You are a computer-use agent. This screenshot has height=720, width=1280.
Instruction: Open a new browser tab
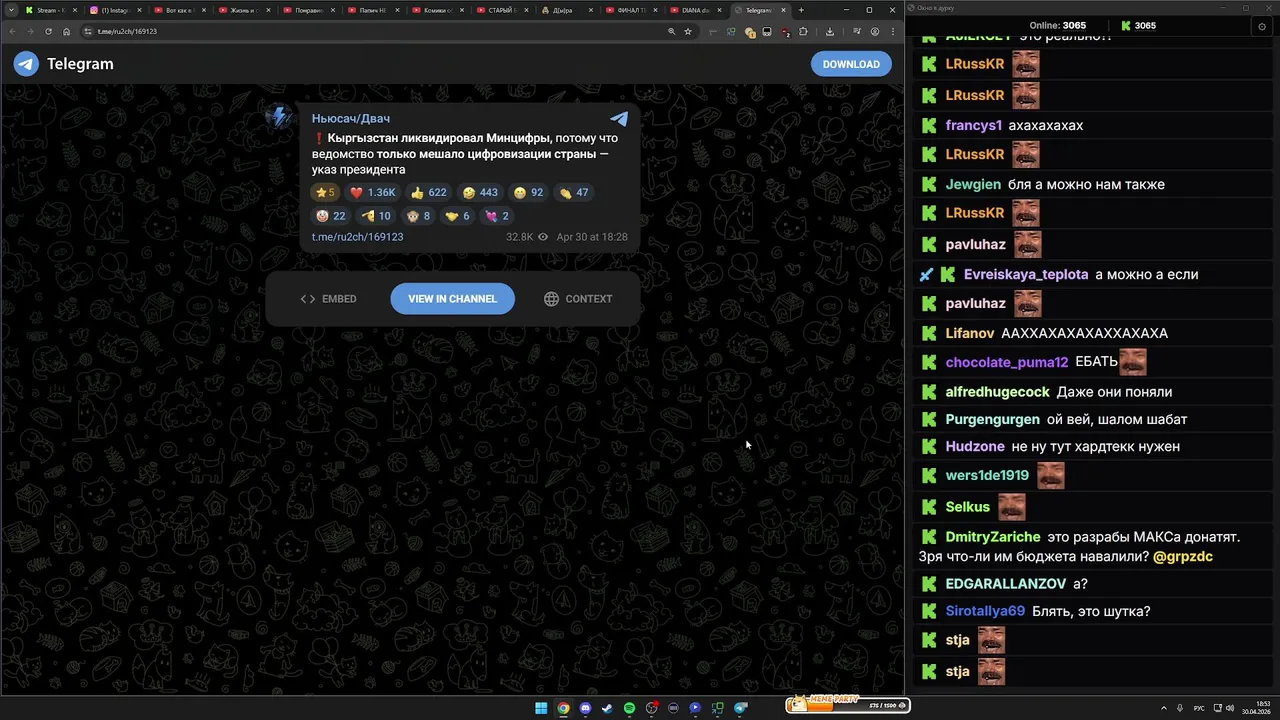coord(801,10)
